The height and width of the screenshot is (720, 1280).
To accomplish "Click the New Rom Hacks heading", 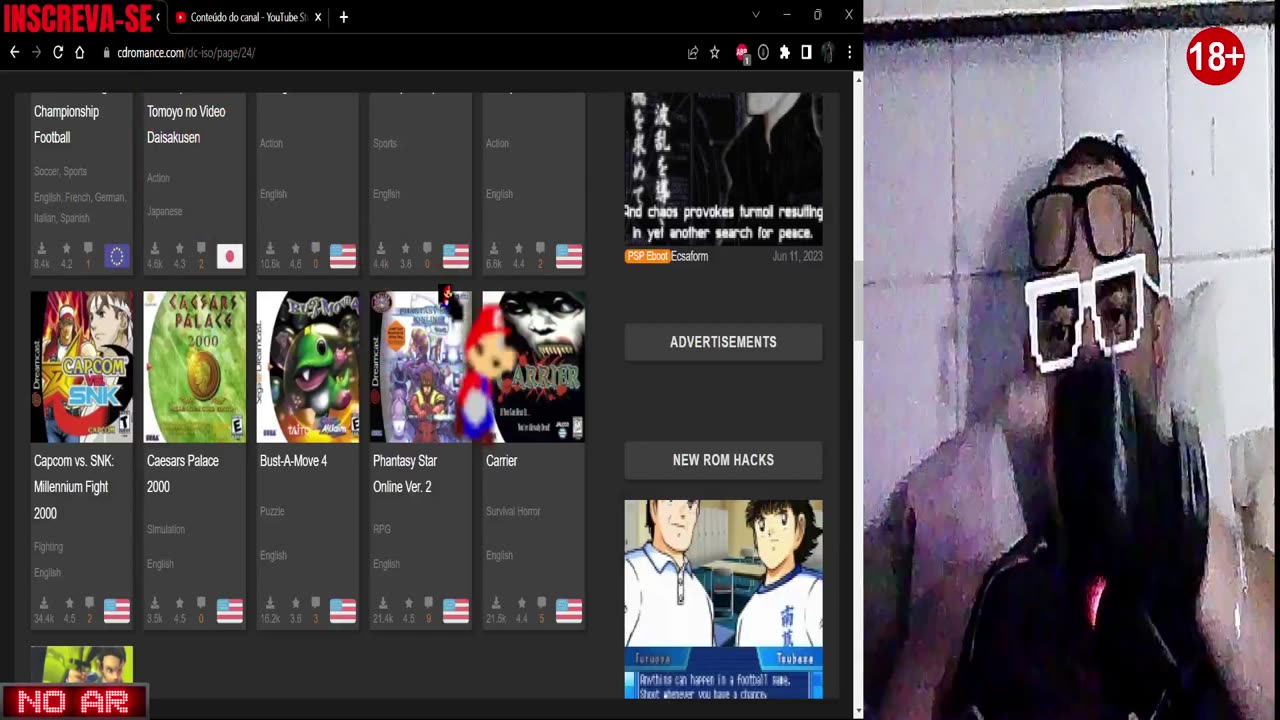I will (x=723, y=460).
